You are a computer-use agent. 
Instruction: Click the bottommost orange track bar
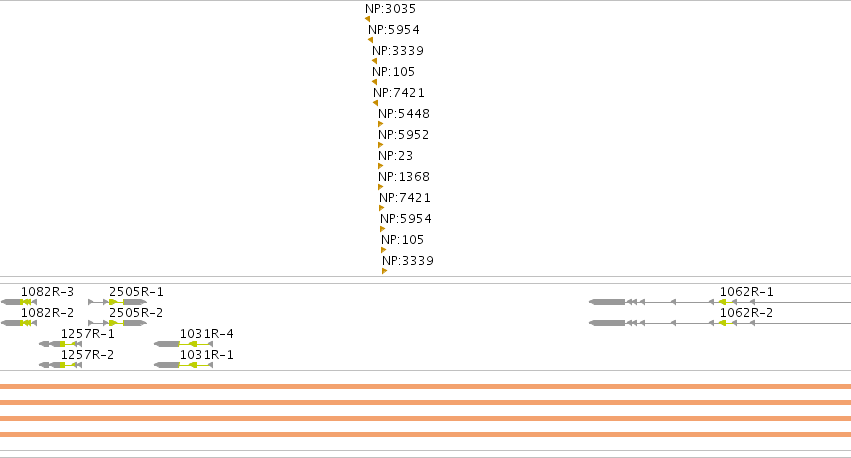[426, 435]
